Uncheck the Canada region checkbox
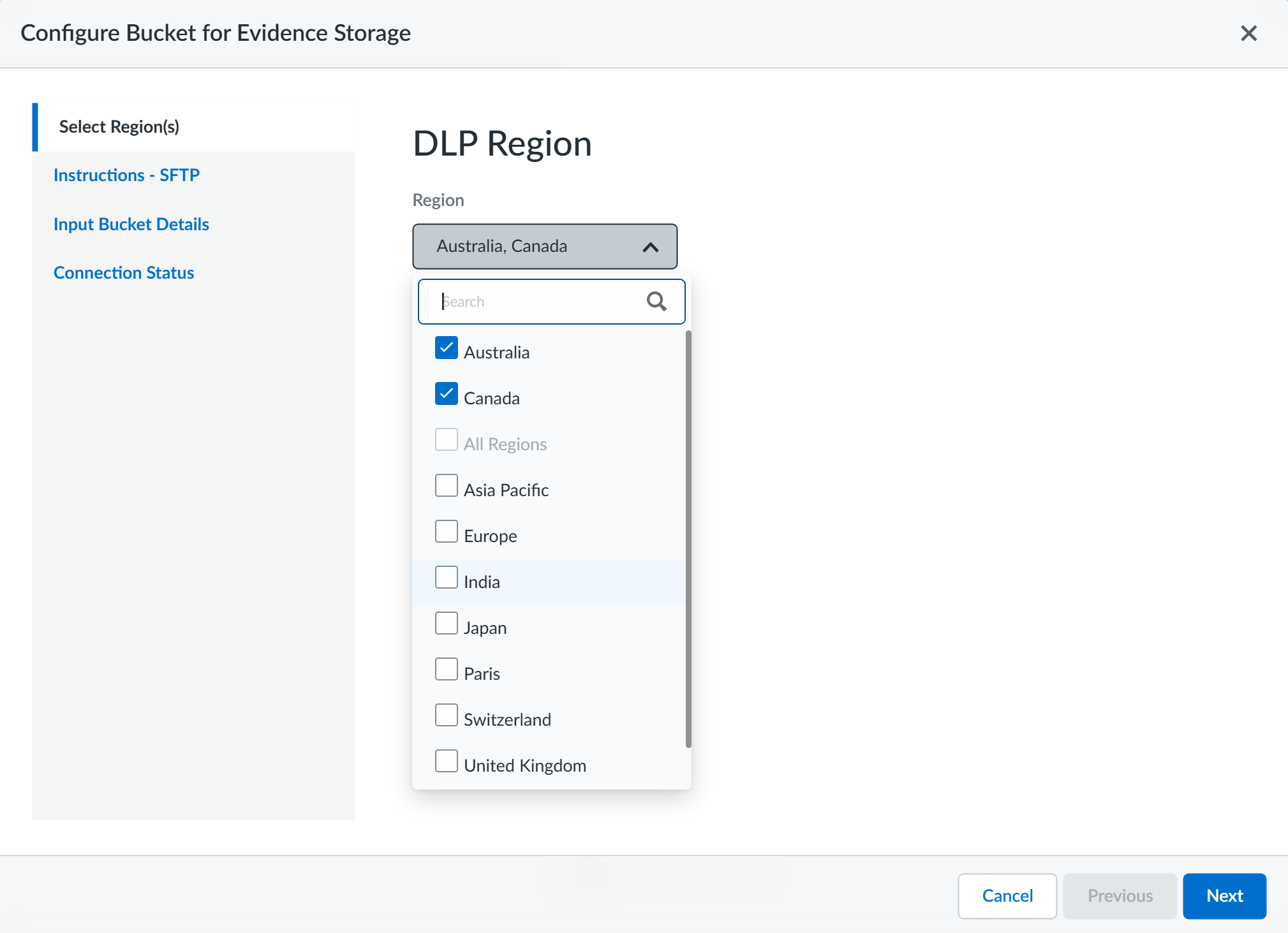The width and height of the screenshot is (1288, 933). 447,394
